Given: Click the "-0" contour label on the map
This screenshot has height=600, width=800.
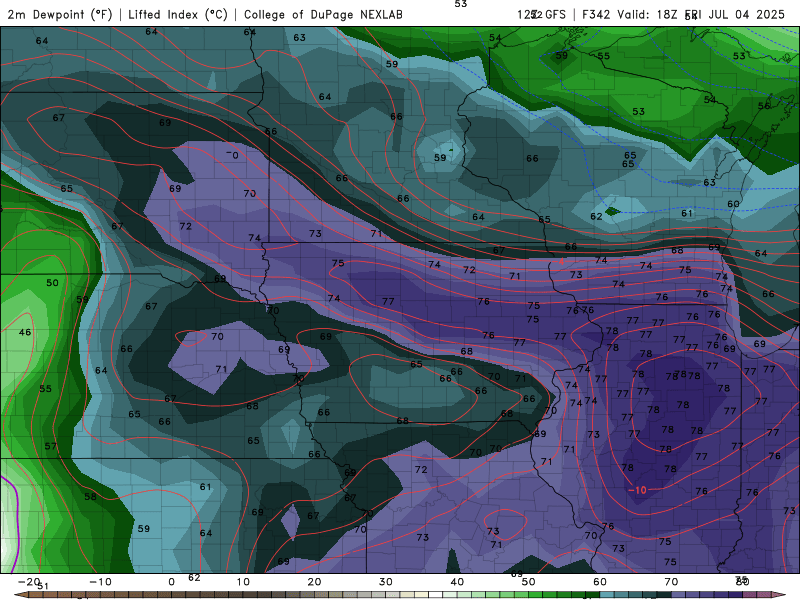Looking at the screenshot, I should pos(232,155).
